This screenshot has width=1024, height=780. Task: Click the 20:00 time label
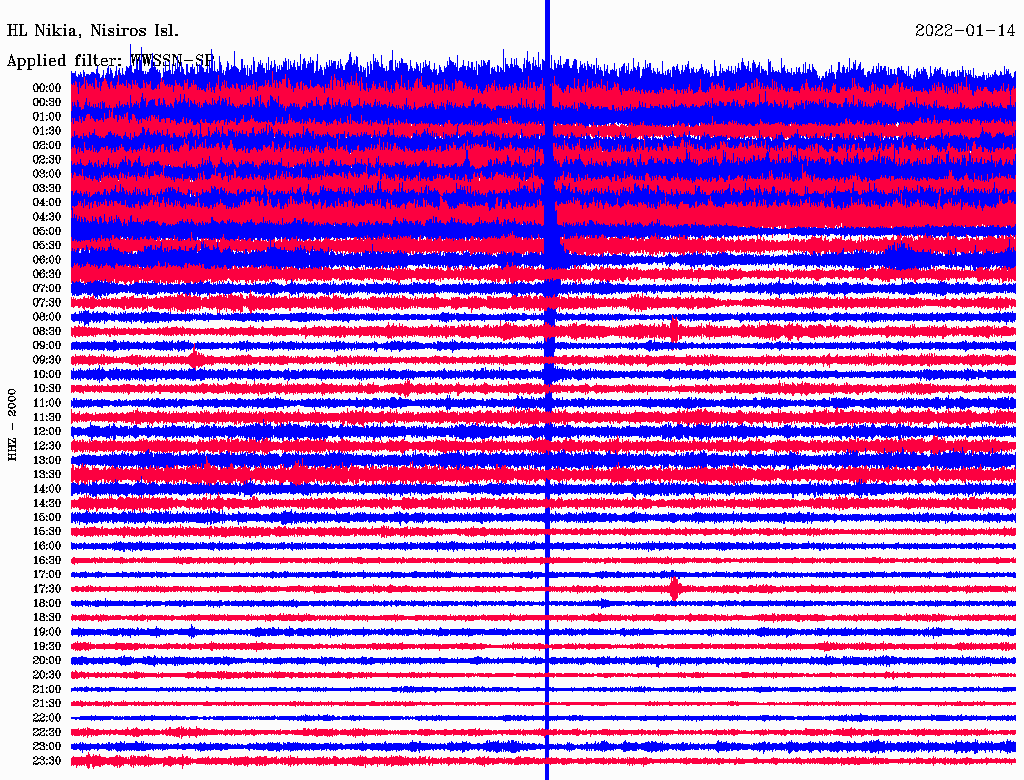coord(47,660)
